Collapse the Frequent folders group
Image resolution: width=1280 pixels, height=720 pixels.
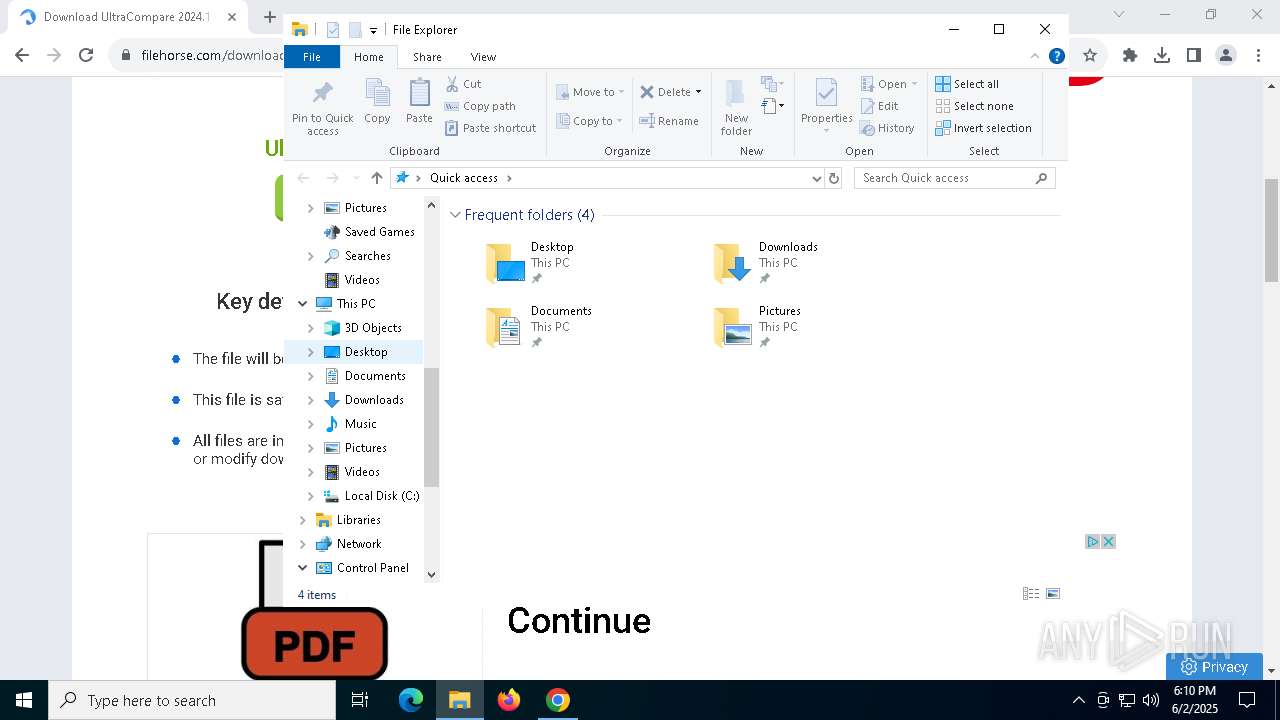[455, 215]
